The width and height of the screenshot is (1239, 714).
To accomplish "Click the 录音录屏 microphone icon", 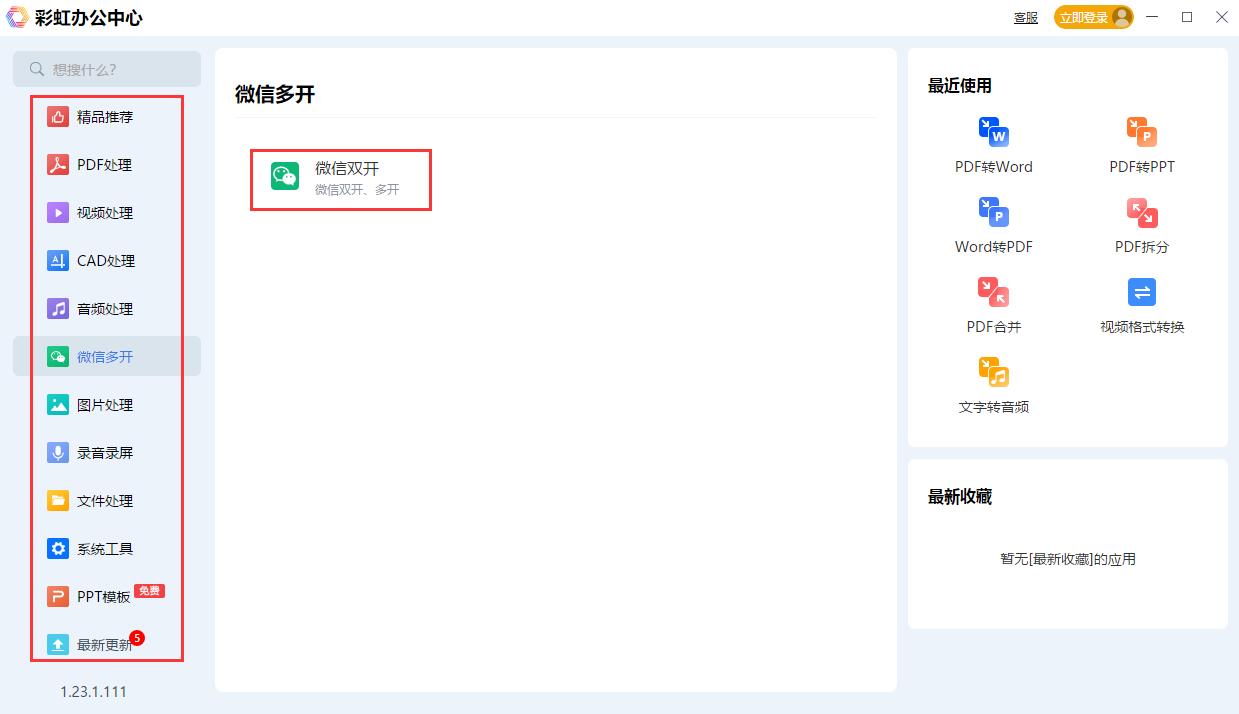I will (58, 452).
